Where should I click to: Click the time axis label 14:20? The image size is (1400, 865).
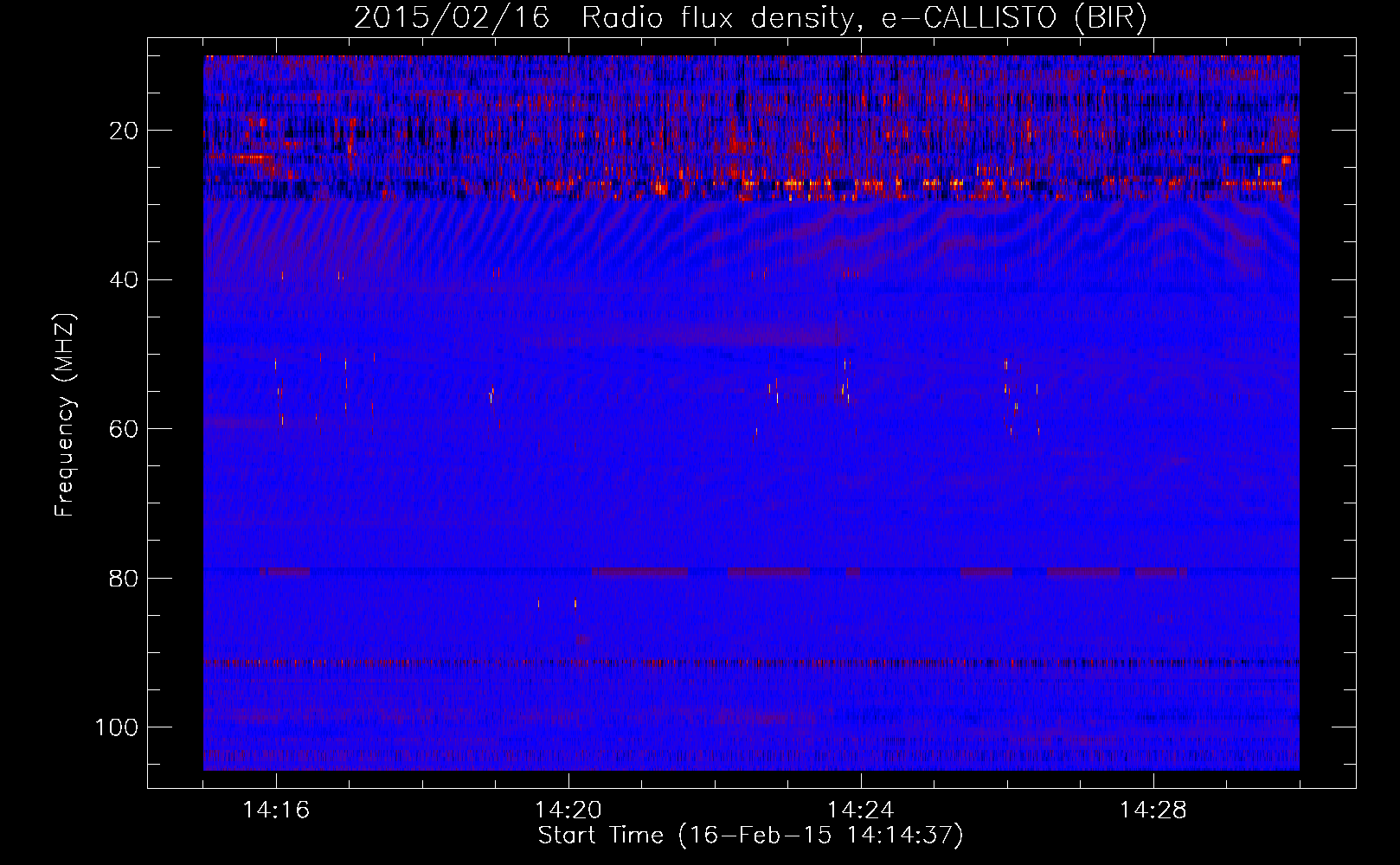click(x=568, y=811)
